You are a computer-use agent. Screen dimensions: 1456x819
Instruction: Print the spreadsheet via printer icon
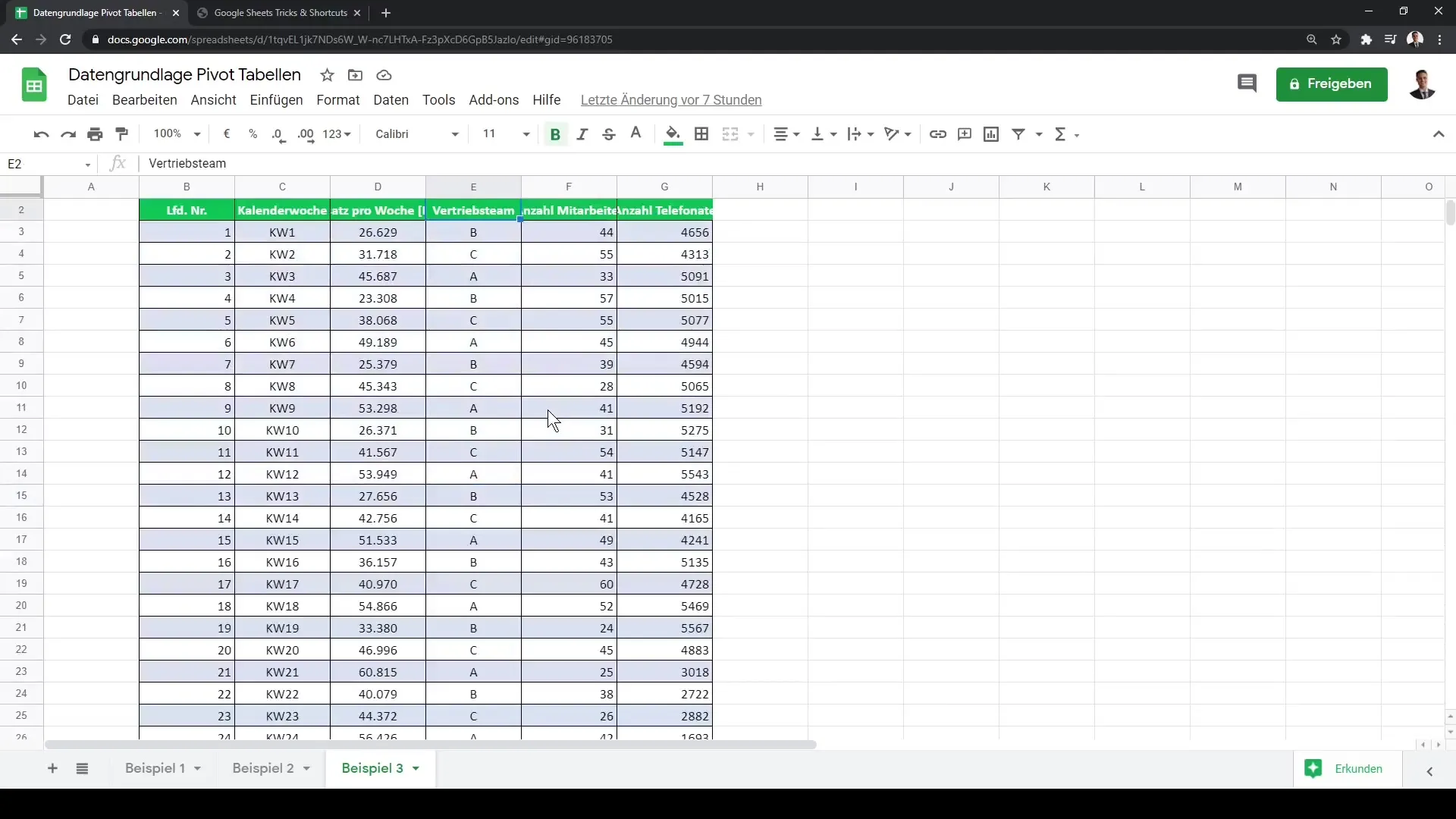pos(95,134)
